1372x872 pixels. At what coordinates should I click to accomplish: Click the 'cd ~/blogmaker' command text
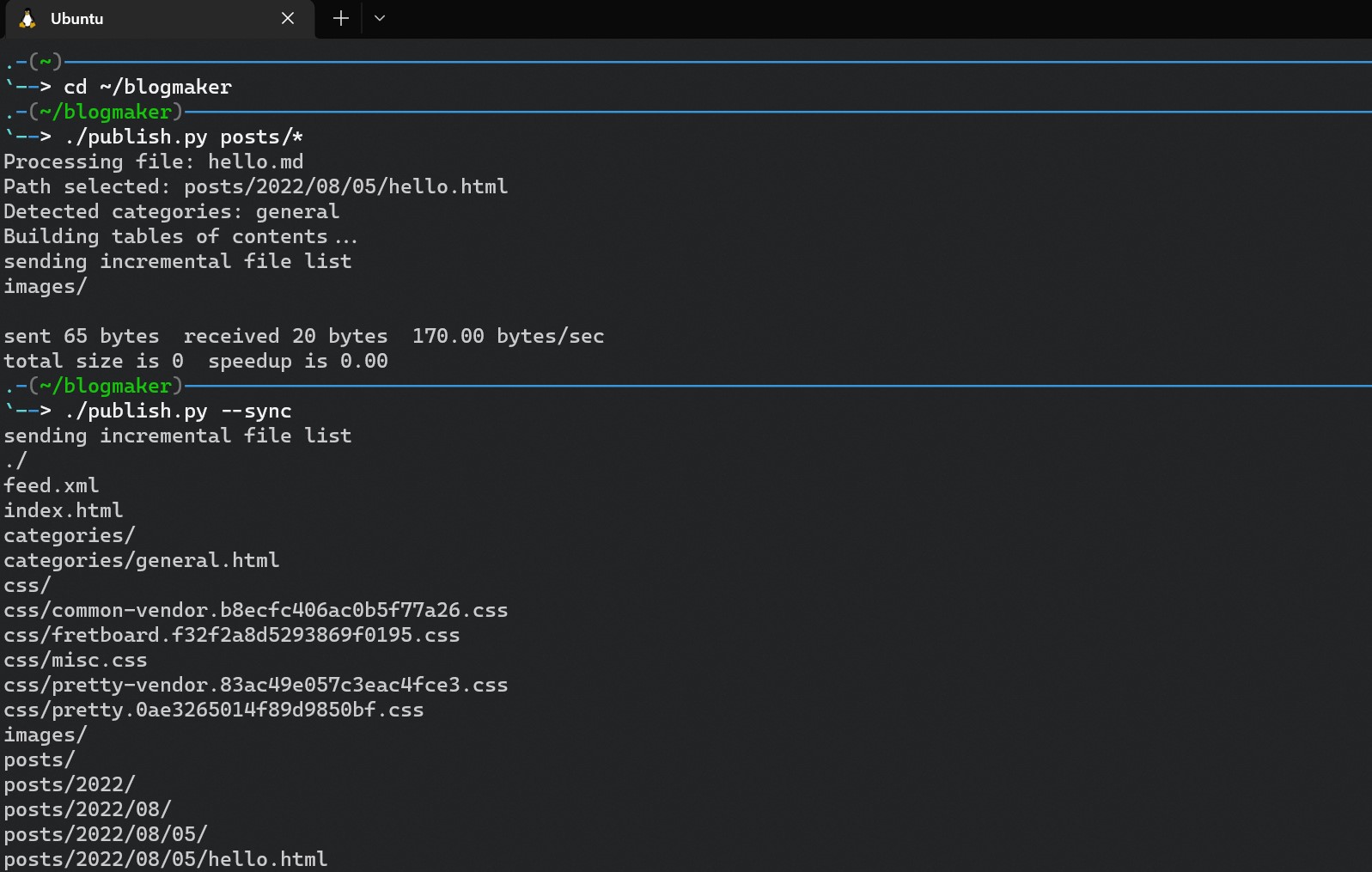click(148, 87)
